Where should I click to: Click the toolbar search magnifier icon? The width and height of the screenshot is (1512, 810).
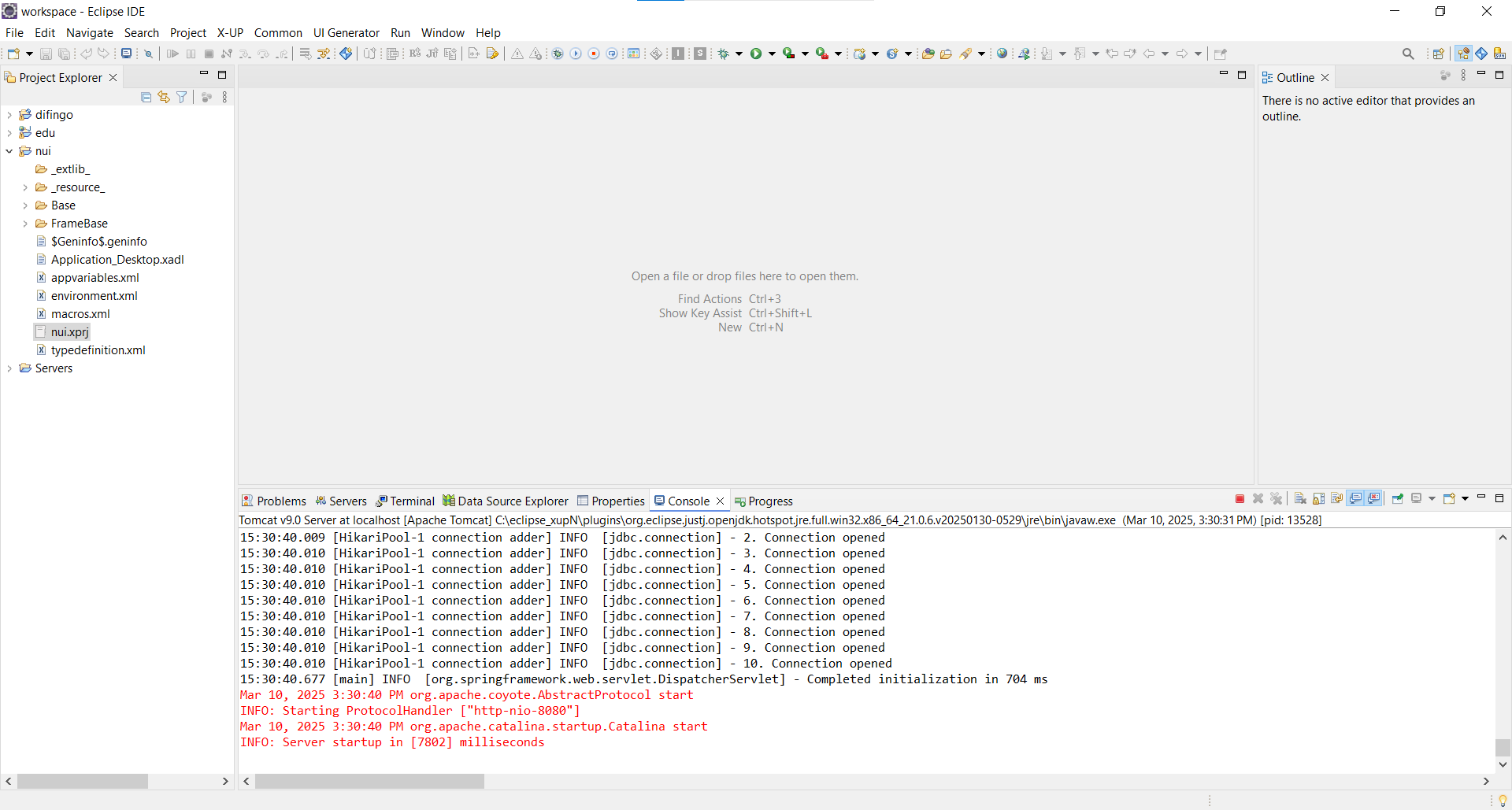pos(1408,54)
